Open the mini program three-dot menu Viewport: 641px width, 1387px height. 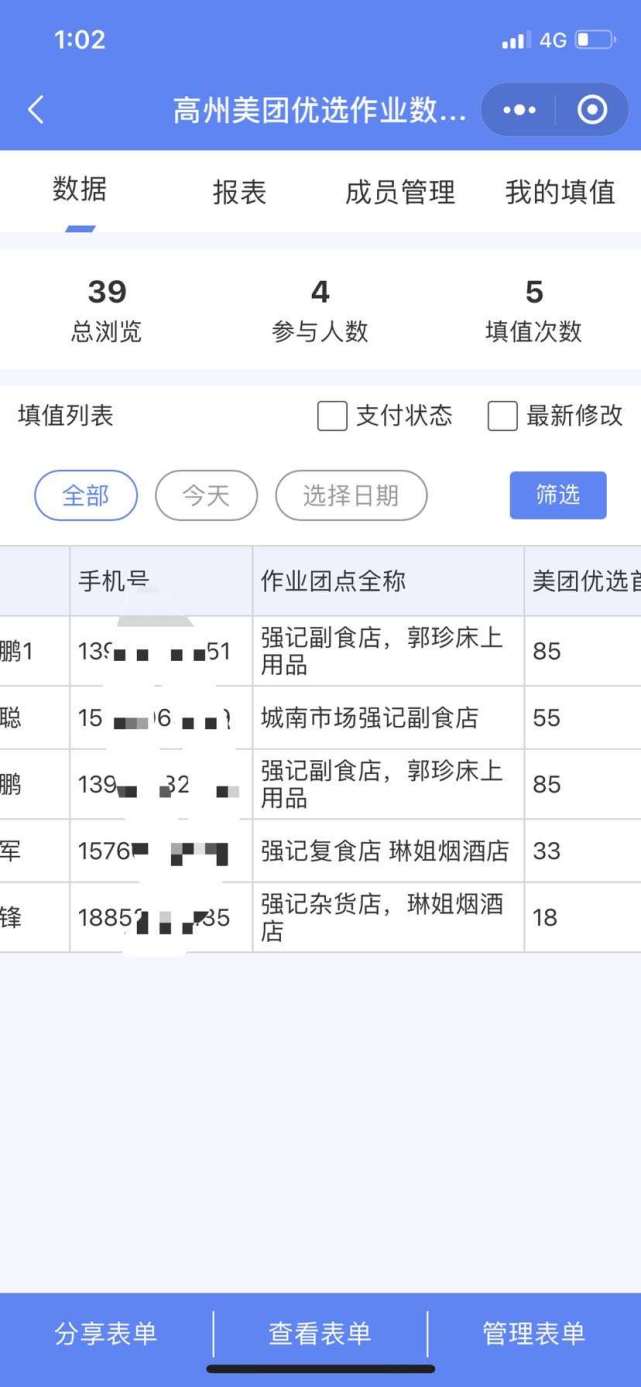click(x=520, y=110)
